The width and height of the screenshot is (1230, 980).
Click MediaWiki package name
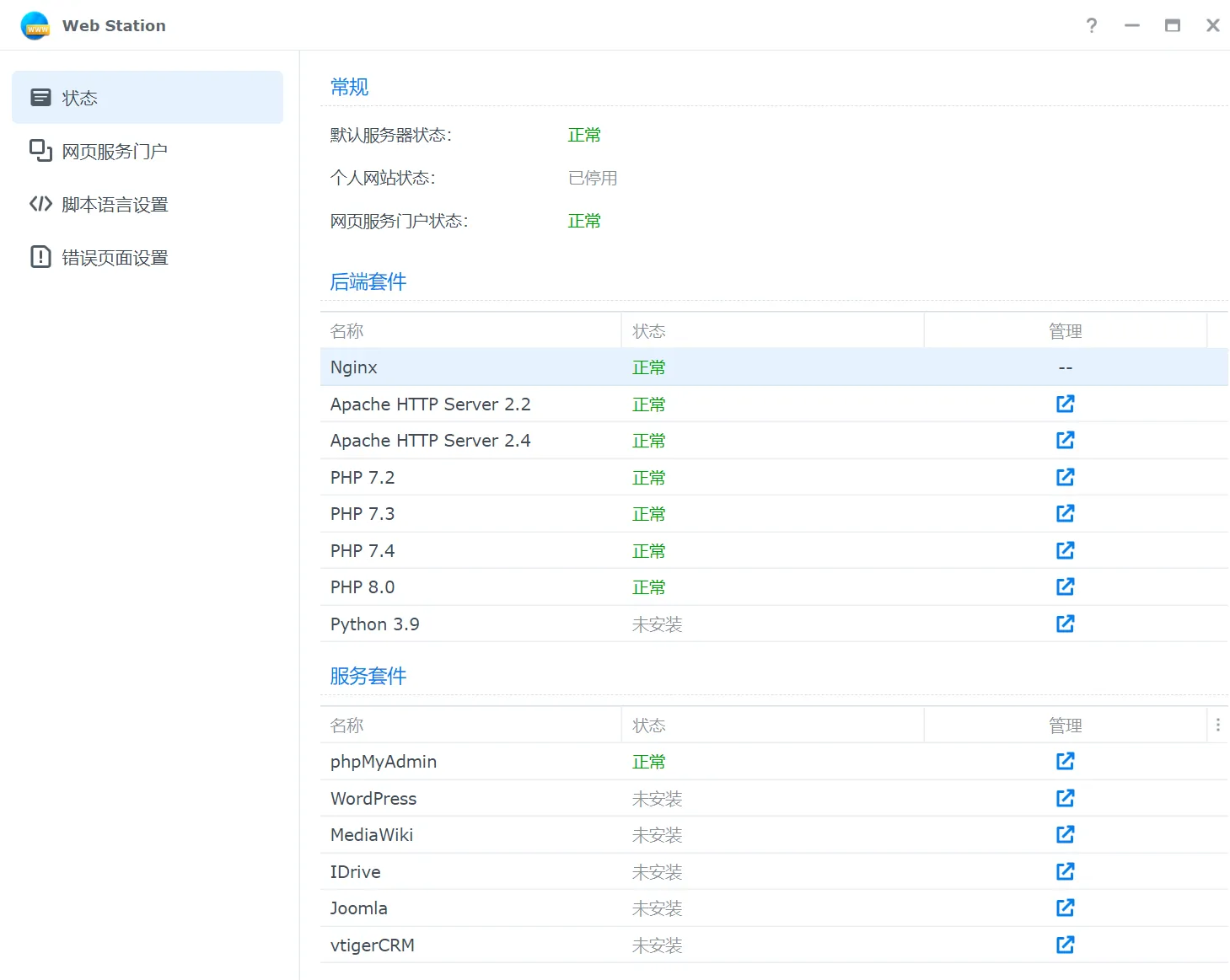pos(372,834)
